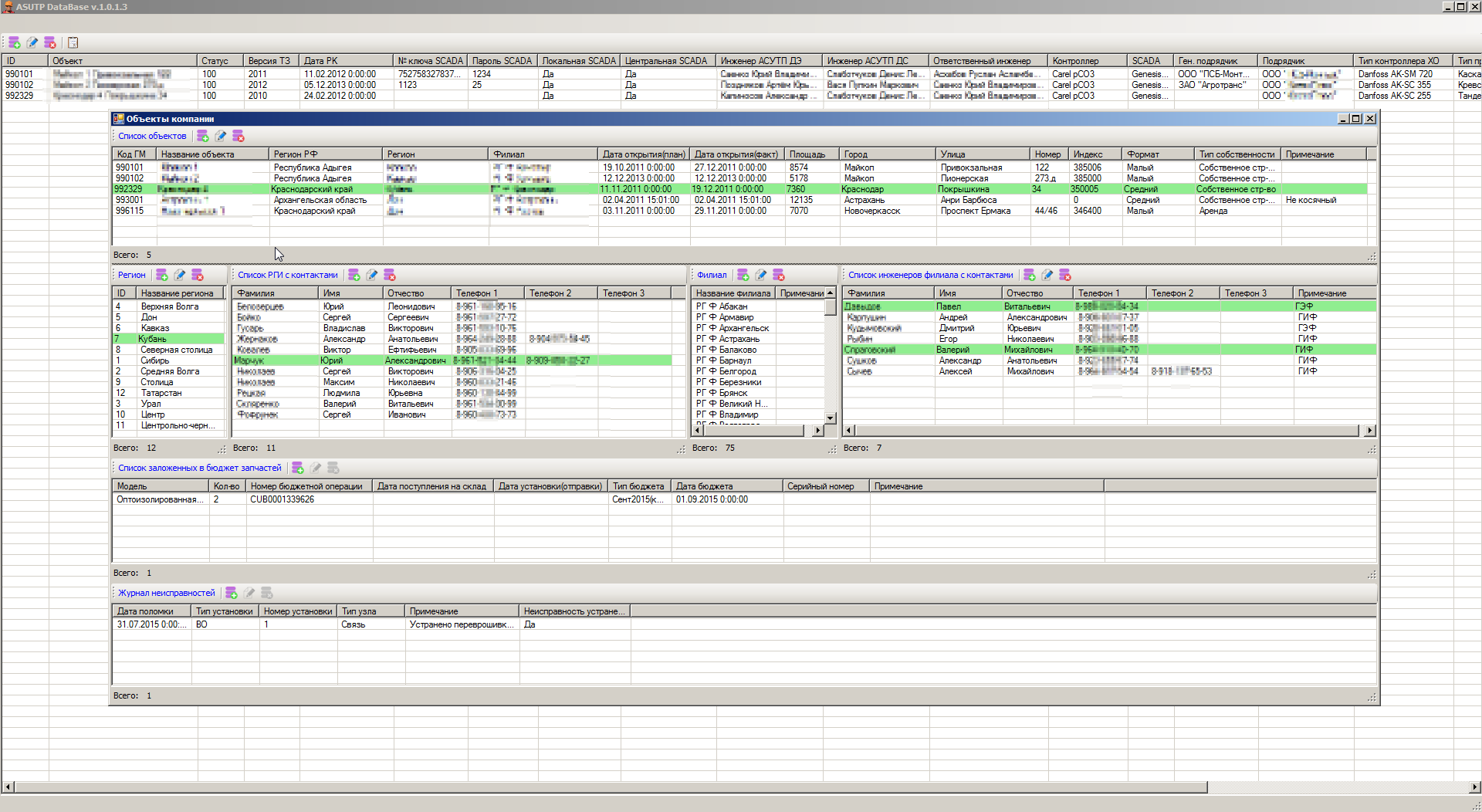Click the report icon in main toolbar

73,42
